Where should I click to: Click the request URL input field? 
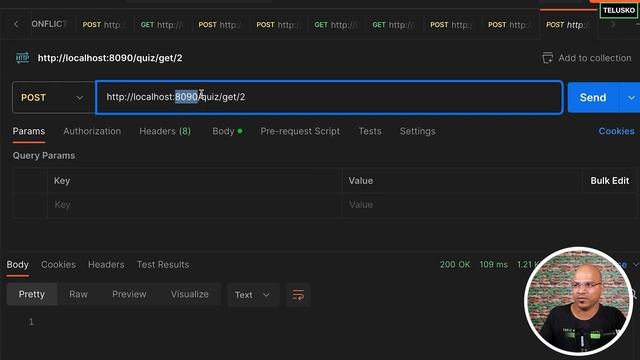coord(329,97)
